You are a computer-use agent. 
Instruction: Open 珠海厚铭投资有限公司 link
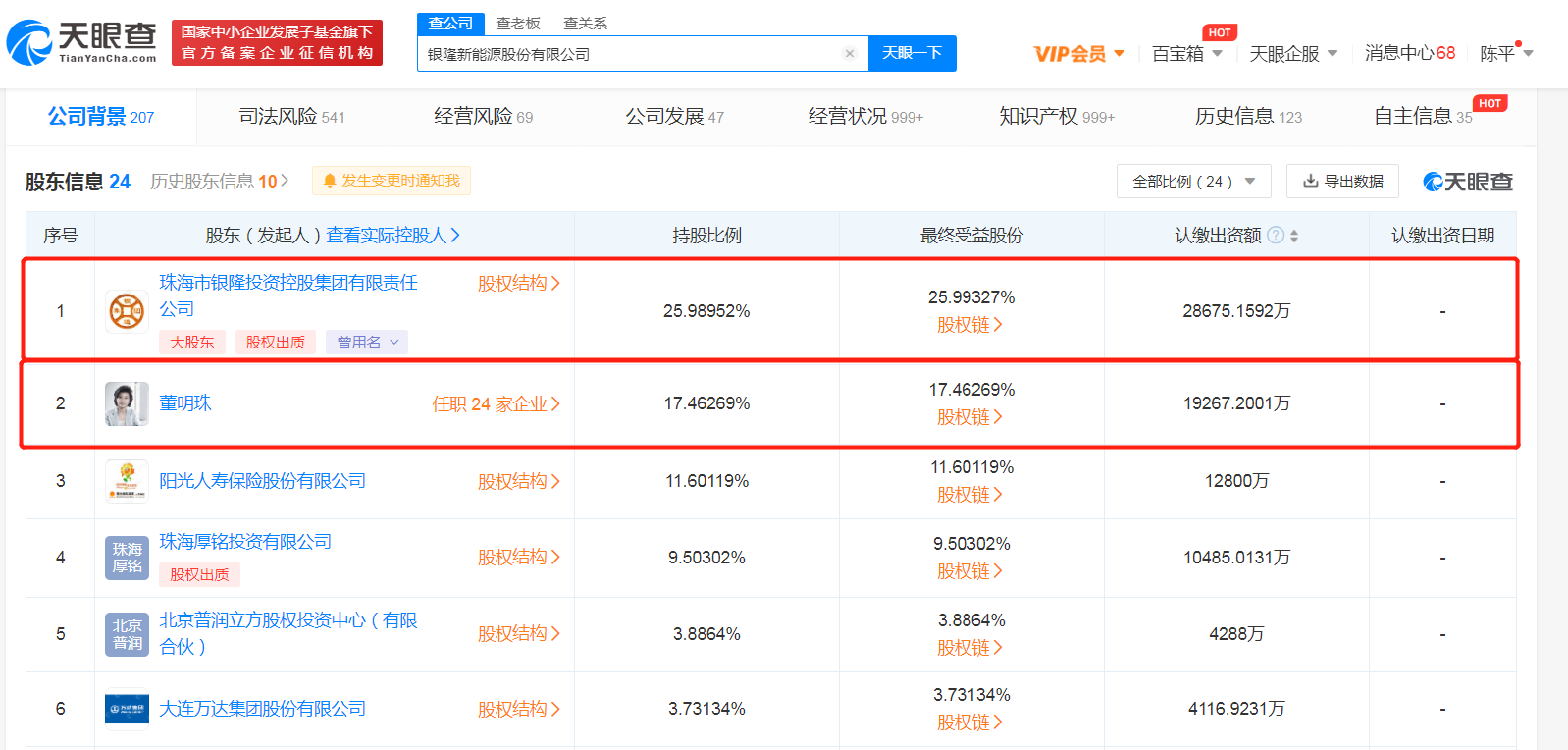[245, 542]
